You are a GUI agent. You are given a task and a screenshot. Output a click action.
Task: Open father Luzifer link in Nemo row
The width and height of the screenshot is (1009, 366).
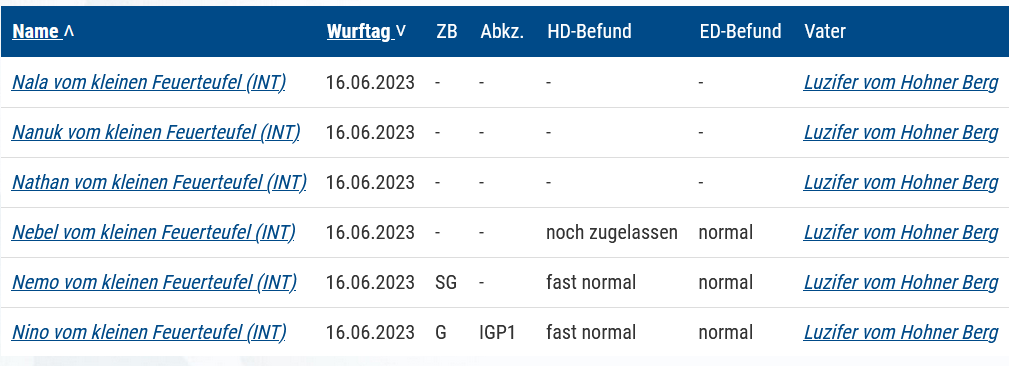[901, 282]
